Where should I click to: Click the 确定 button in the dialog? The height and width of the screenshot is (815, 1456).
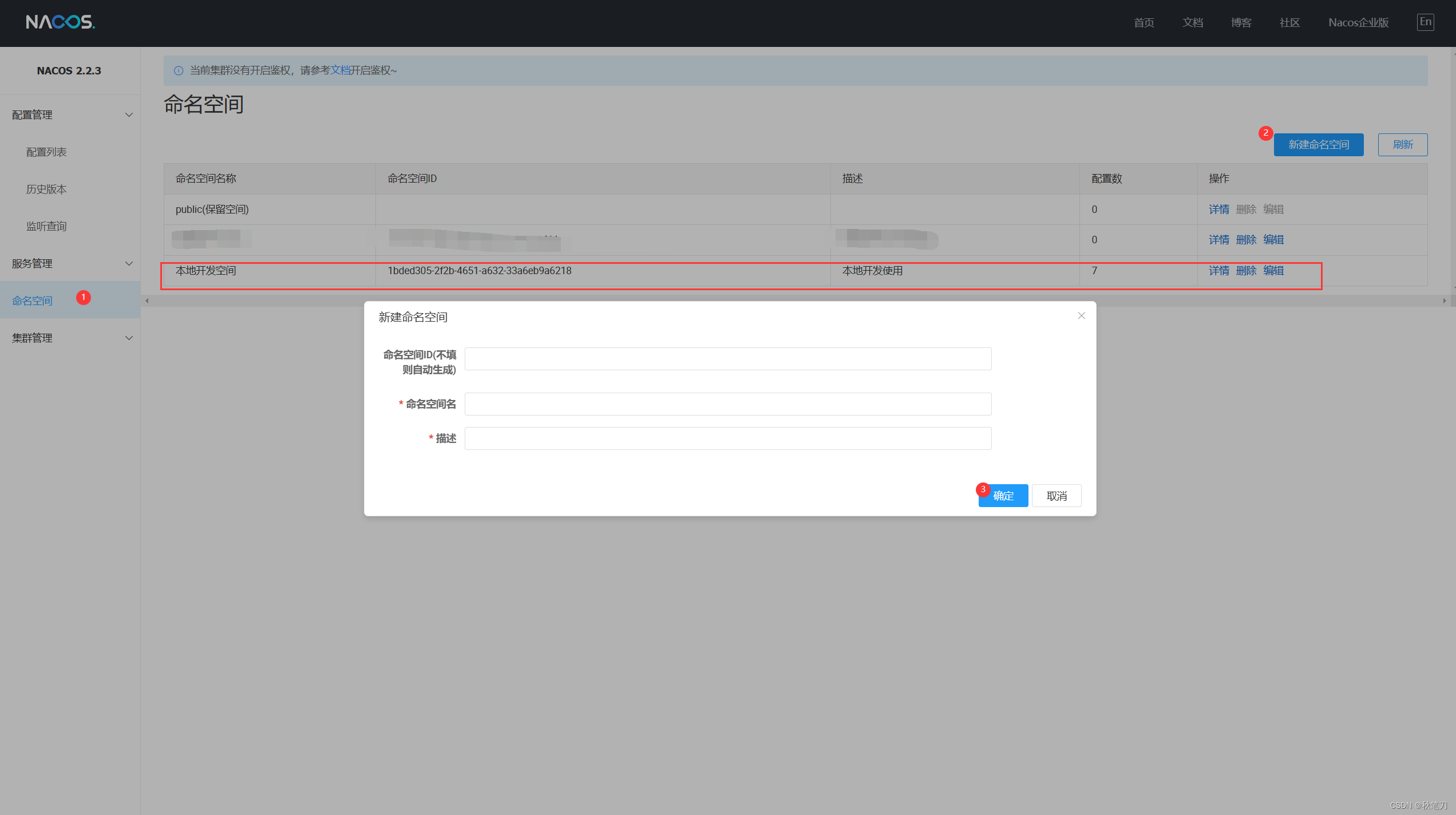click(1003, 496)
